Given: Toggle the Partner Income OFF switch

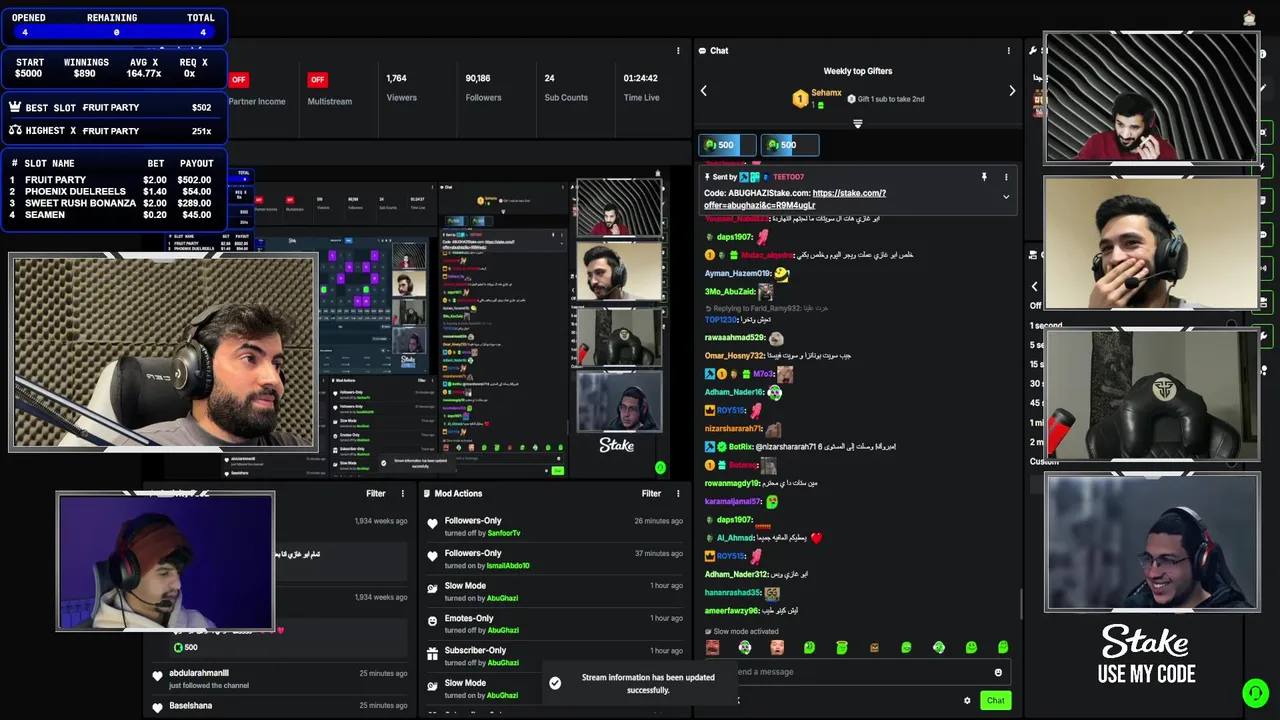Looking at the screenshot, I should point(238,79).
